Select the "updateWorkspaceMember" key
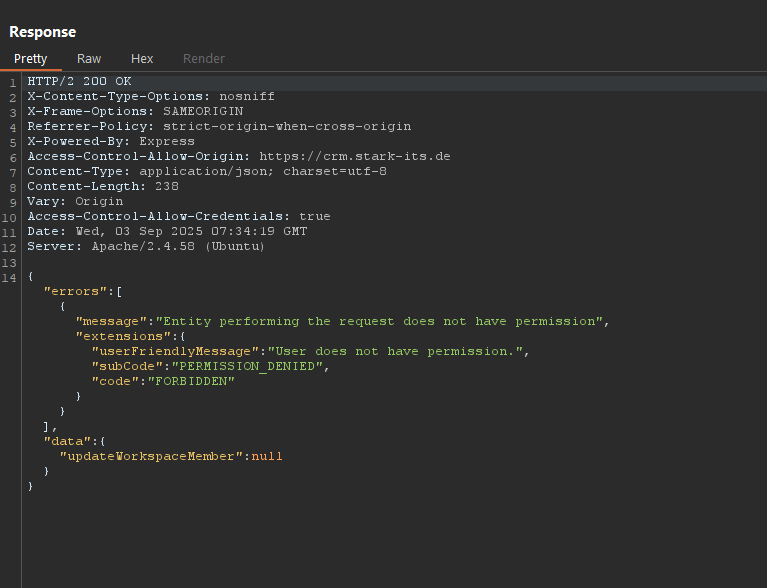Image resolution: width=767 pixels, height=588 pixels. click(x=151, y=456)
